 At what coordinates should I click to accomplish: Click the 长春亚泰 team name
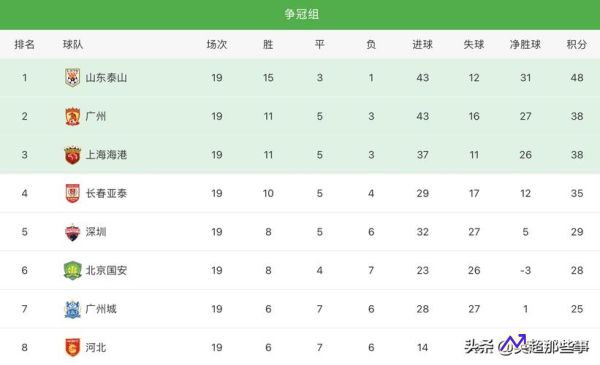[106, 193]
